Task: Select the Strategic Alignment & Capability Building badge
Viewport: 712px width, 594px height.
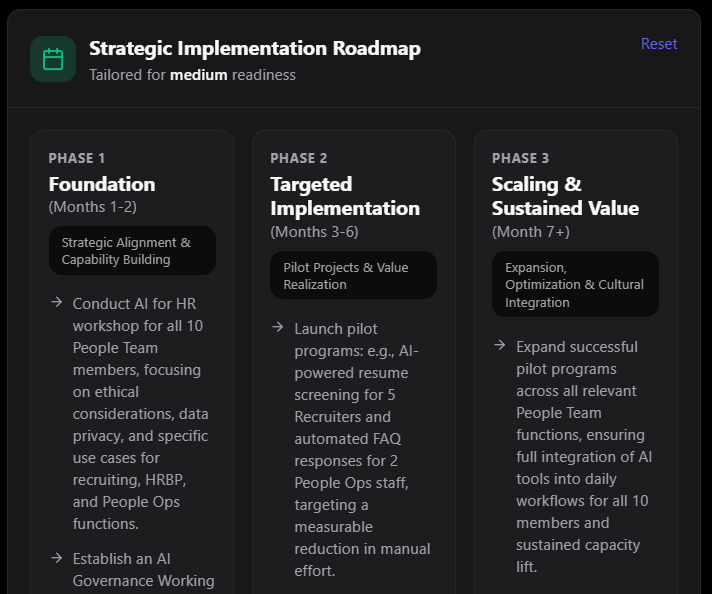Action: (x=132, y=251)
